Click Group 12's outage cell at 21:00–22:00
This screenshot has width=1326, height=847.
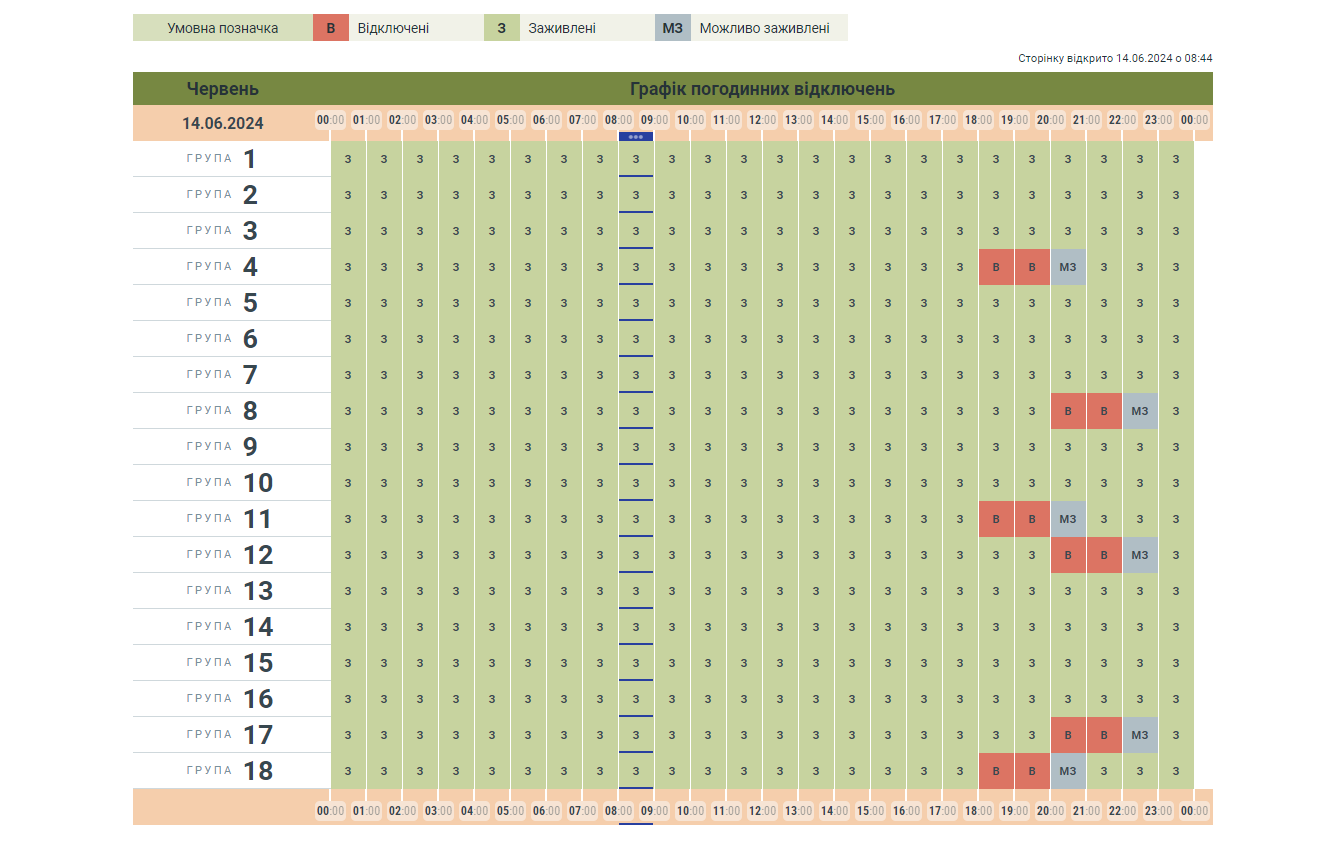click(1104, 555)
